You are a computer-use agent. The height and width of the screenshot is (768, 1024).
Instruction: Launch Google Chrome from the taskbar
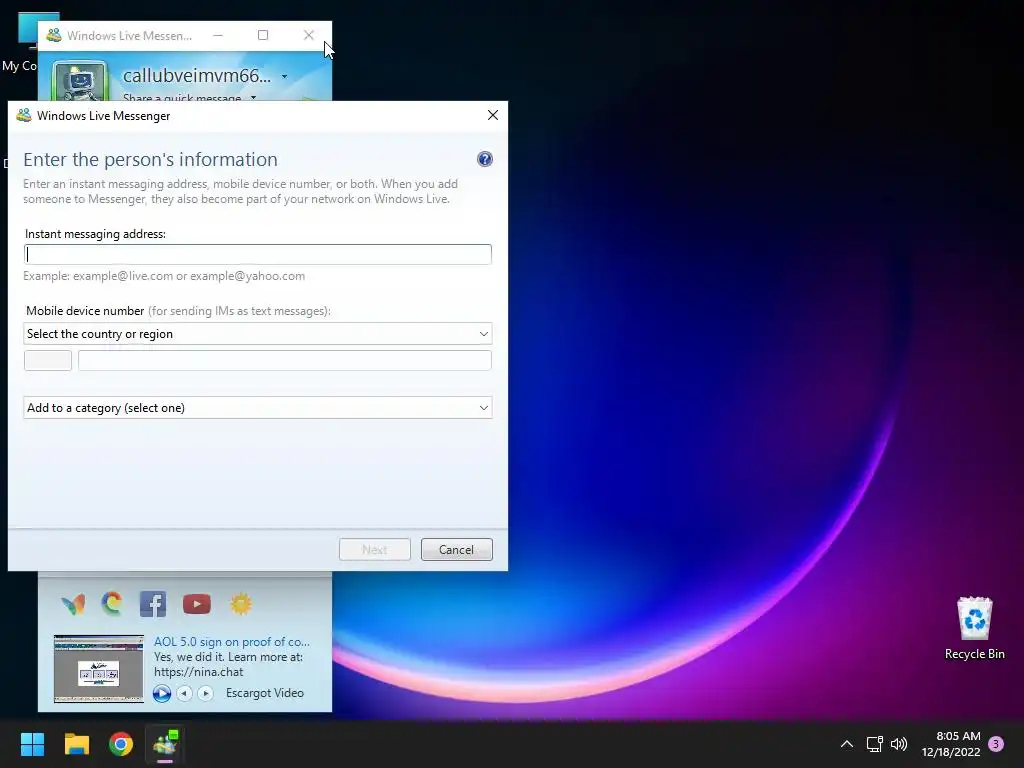(x=121, y=744)
